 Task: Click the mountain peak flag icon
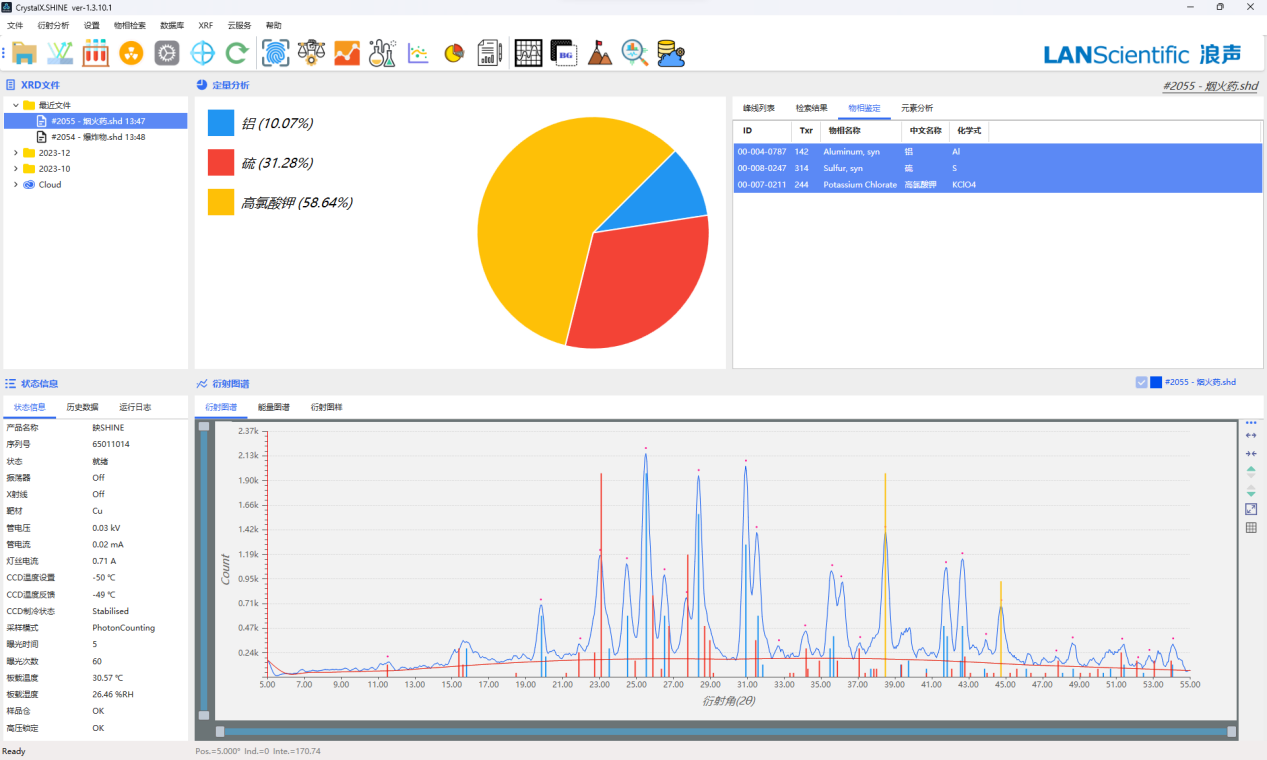coord(600,53)
